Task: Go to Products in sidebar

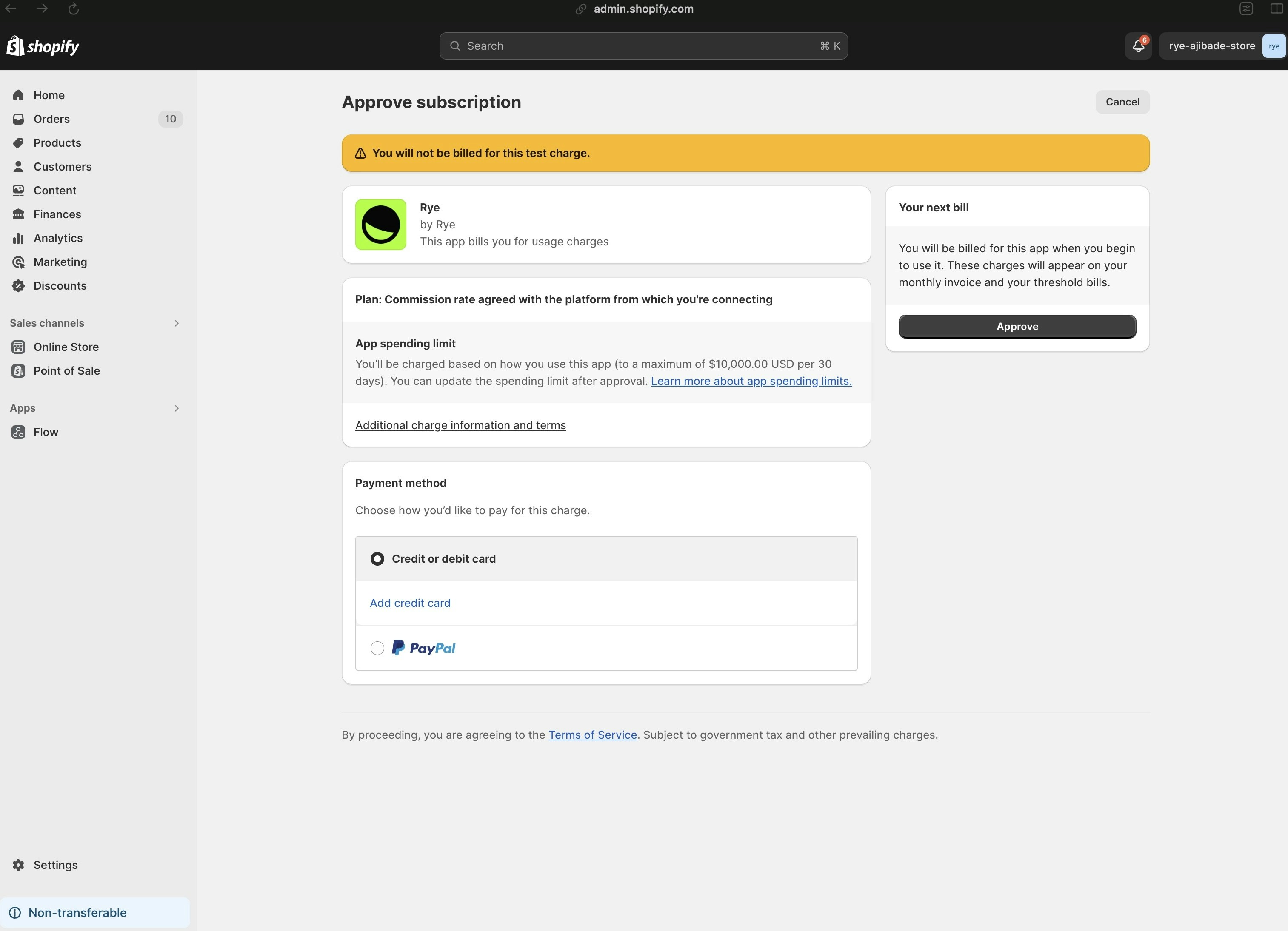Action: coord(57,142)
